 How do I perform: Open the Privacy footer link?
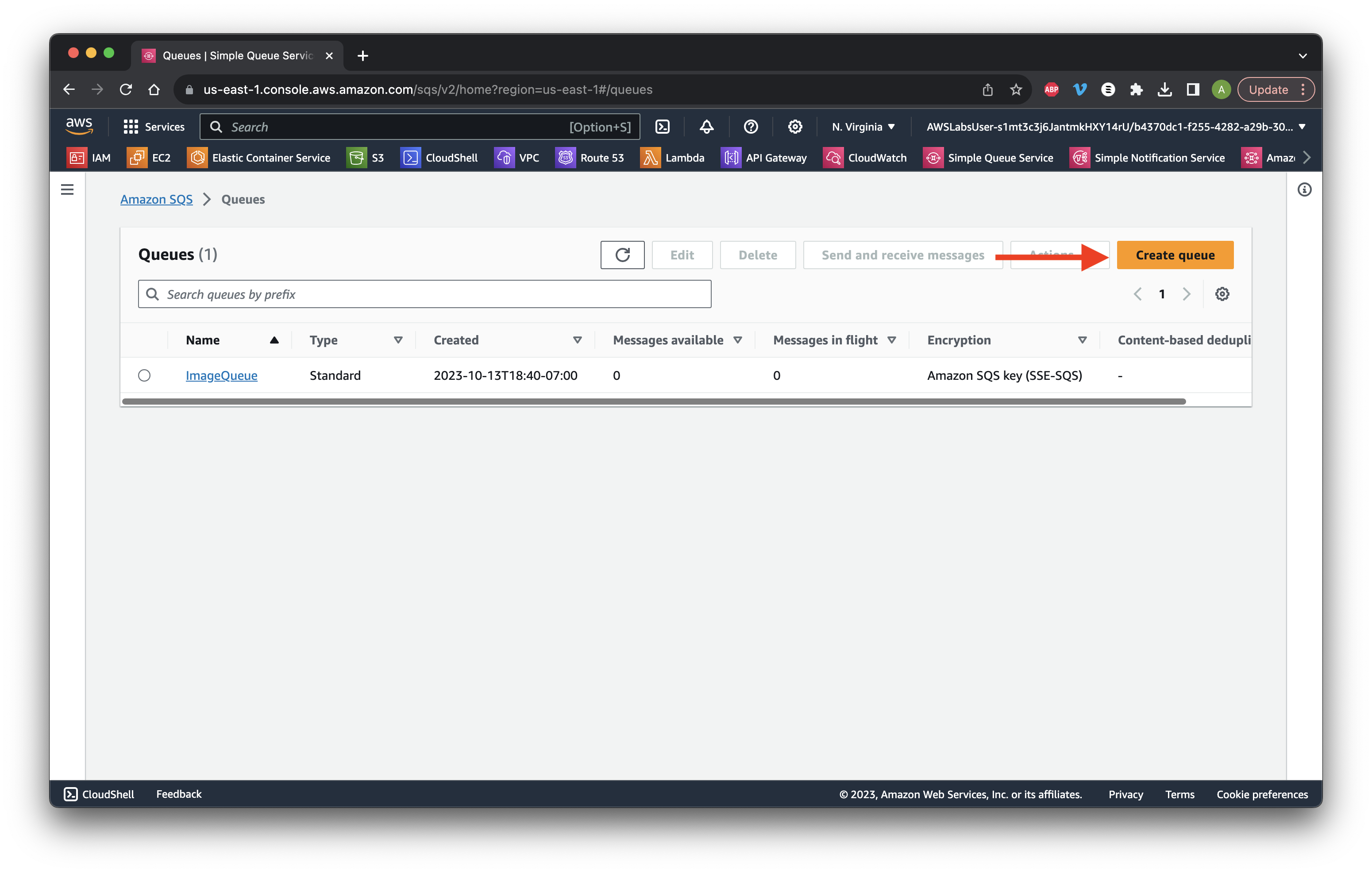coord(1125,794)
